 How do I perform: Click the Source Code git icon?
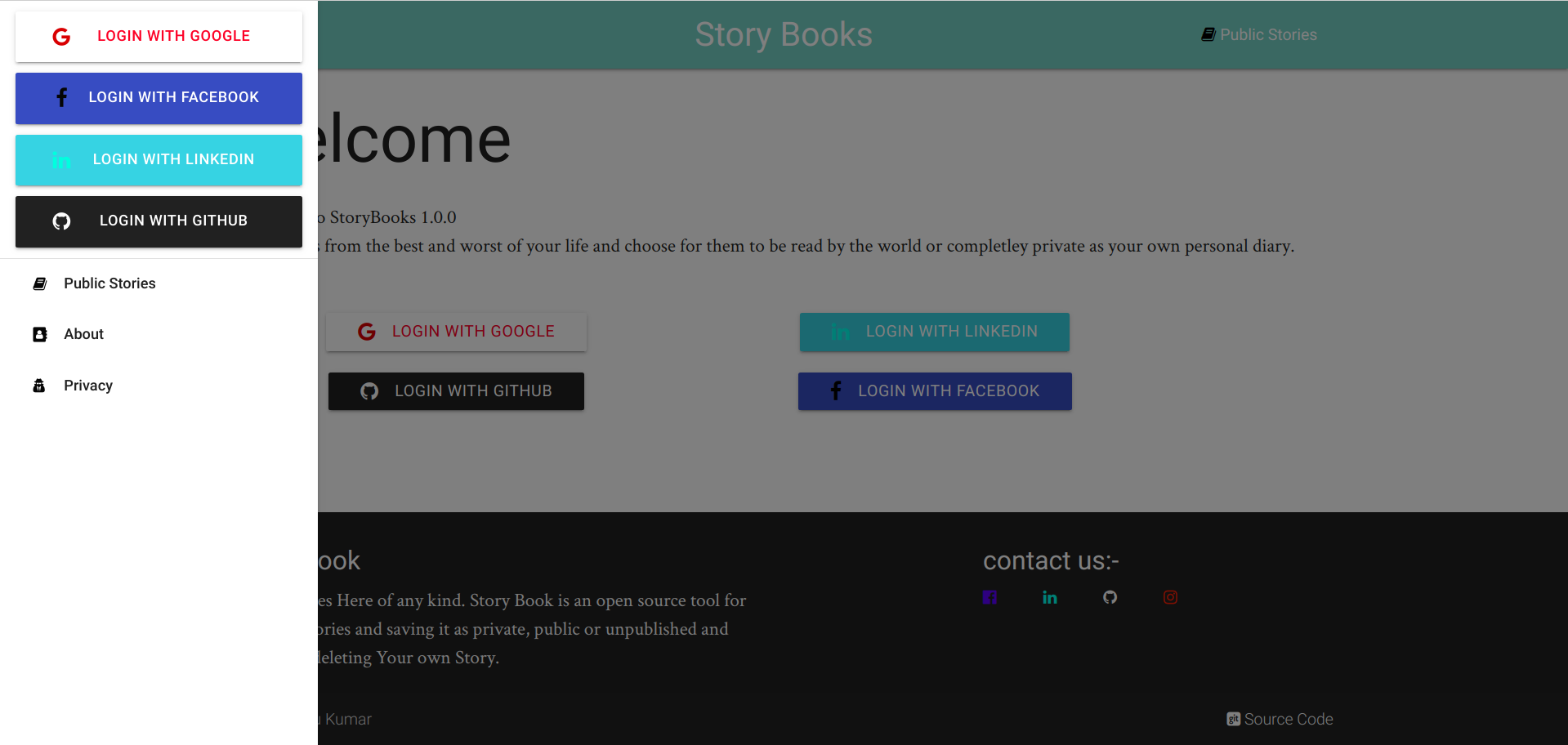[x=1233, y=719]
